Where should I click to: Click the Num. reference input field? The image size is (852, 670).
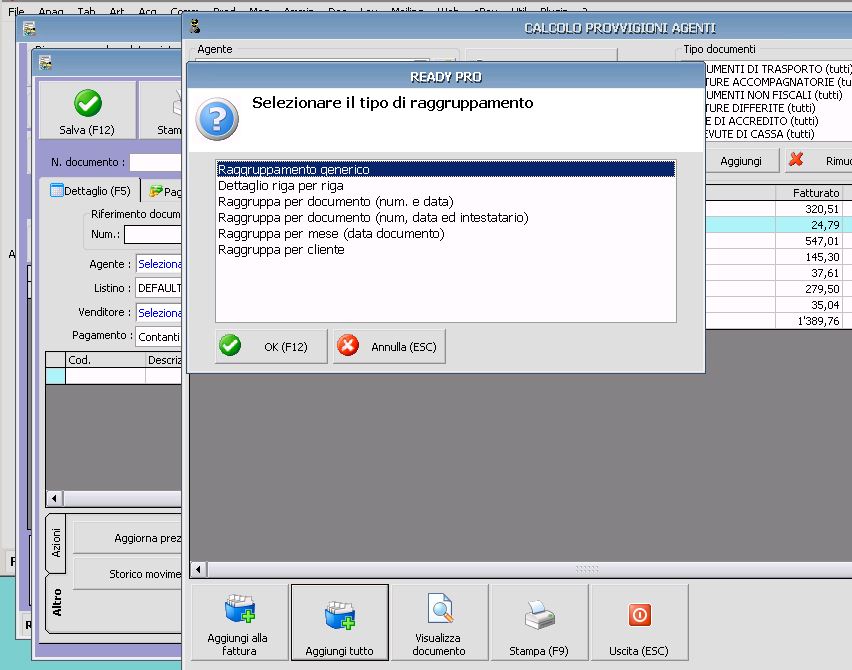click(153, 234)
